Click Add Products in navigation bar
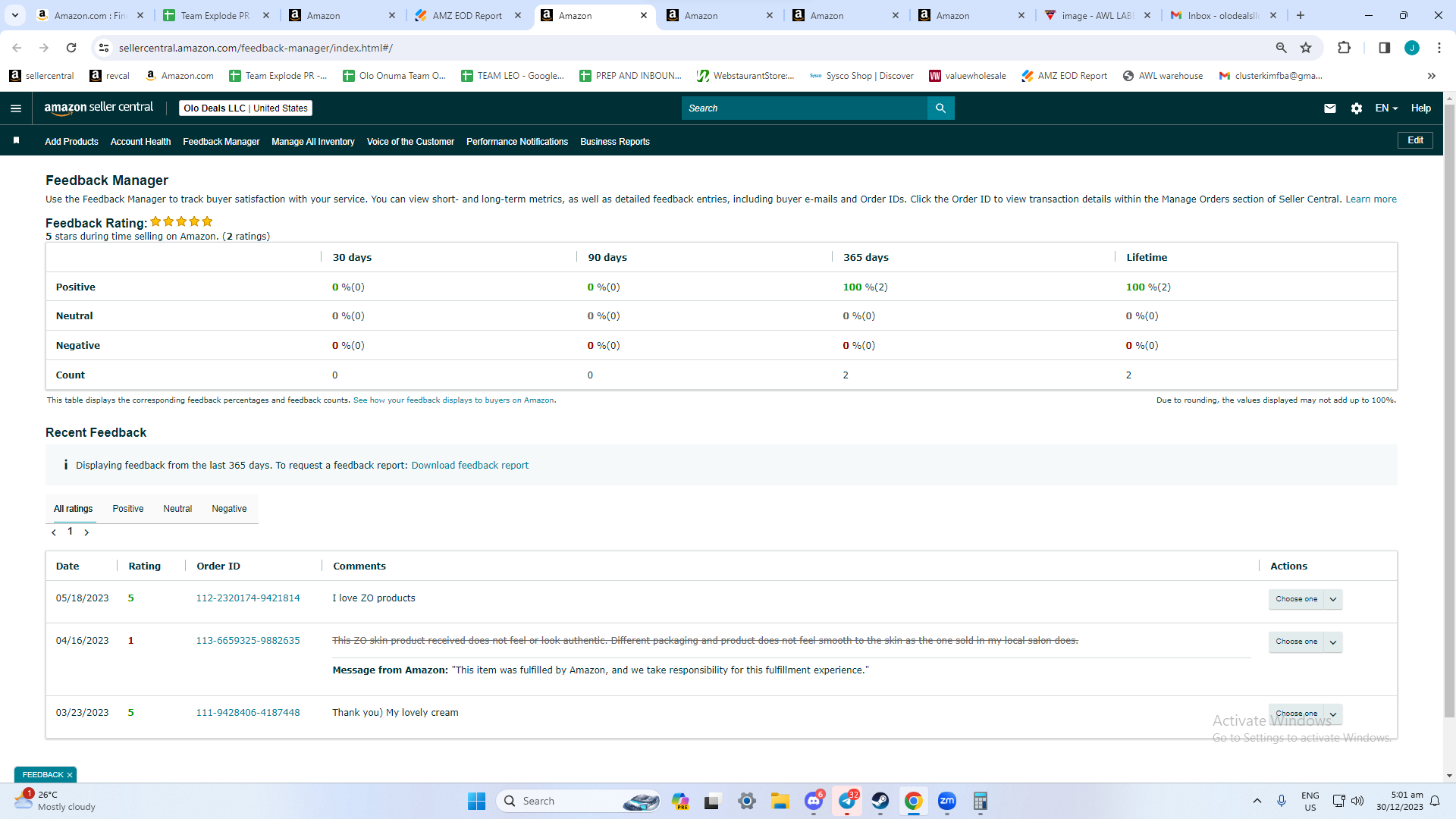The image size is (1456, 819). pyautogui.click(x=71, y=142)
